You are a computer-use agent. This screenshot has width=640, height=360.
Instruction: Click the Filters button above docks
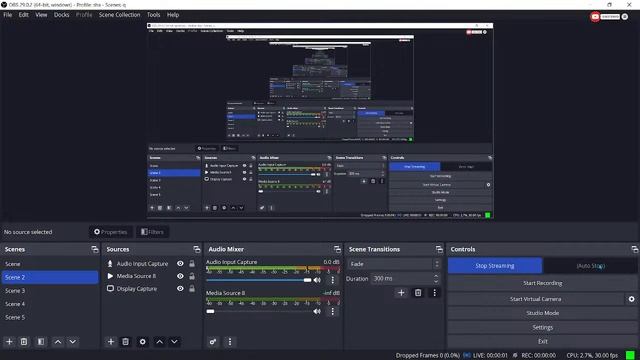pyautogui.click(x=152, y=232)
